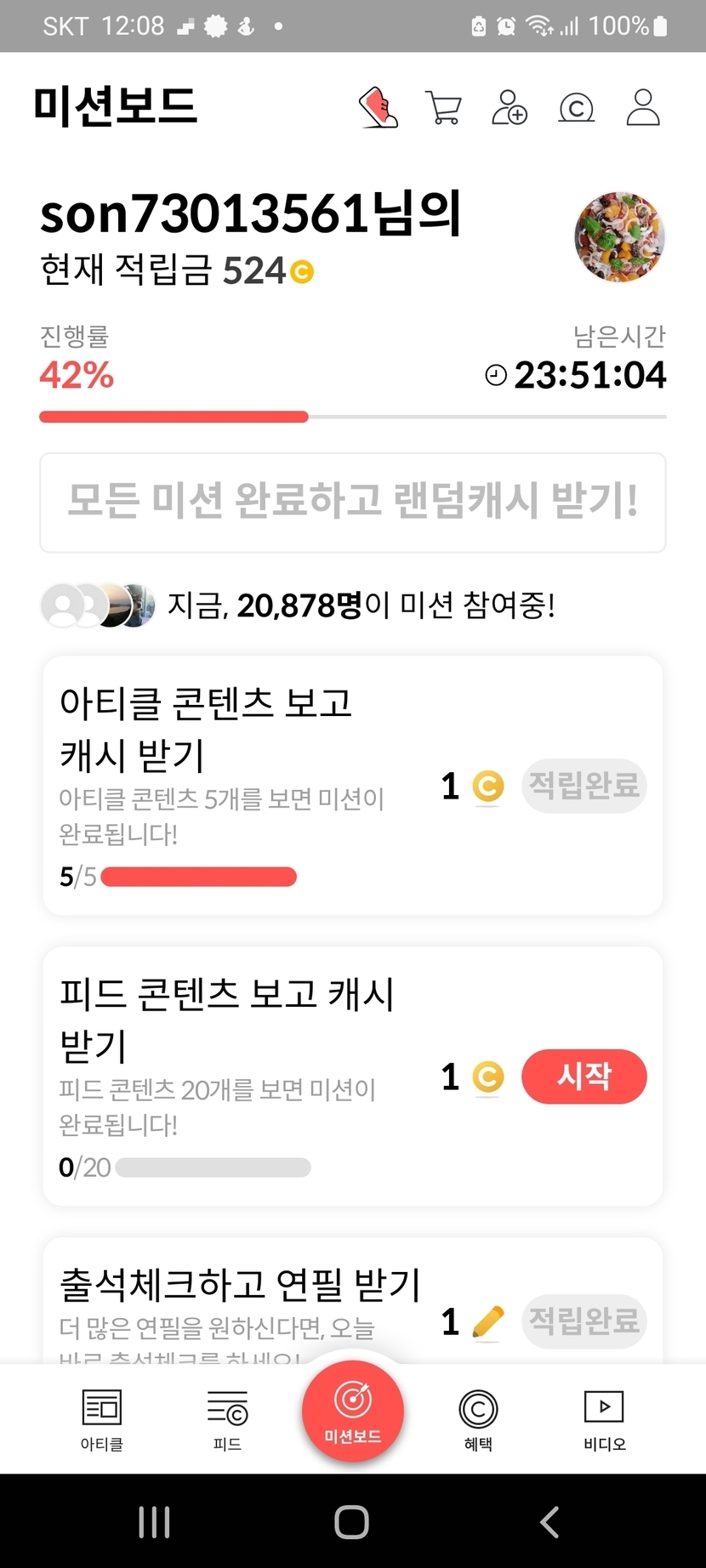Open the shopping cart
The height and width of the screenshot is (1568, 706).
point(443,108)
